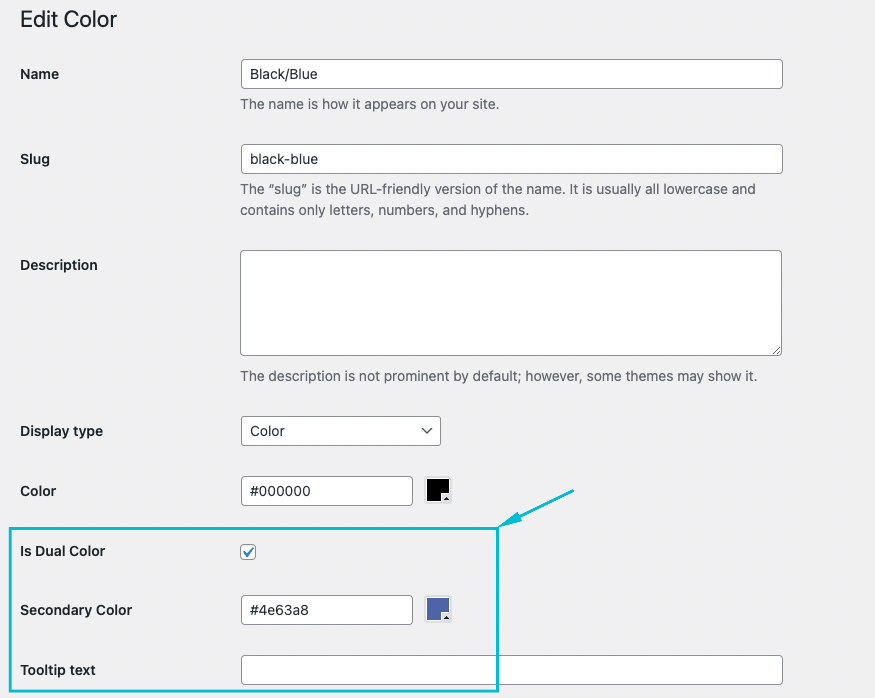Expand the Display type dropdown
The height and width of the screenshot is (698, 875).
[340, 431]
